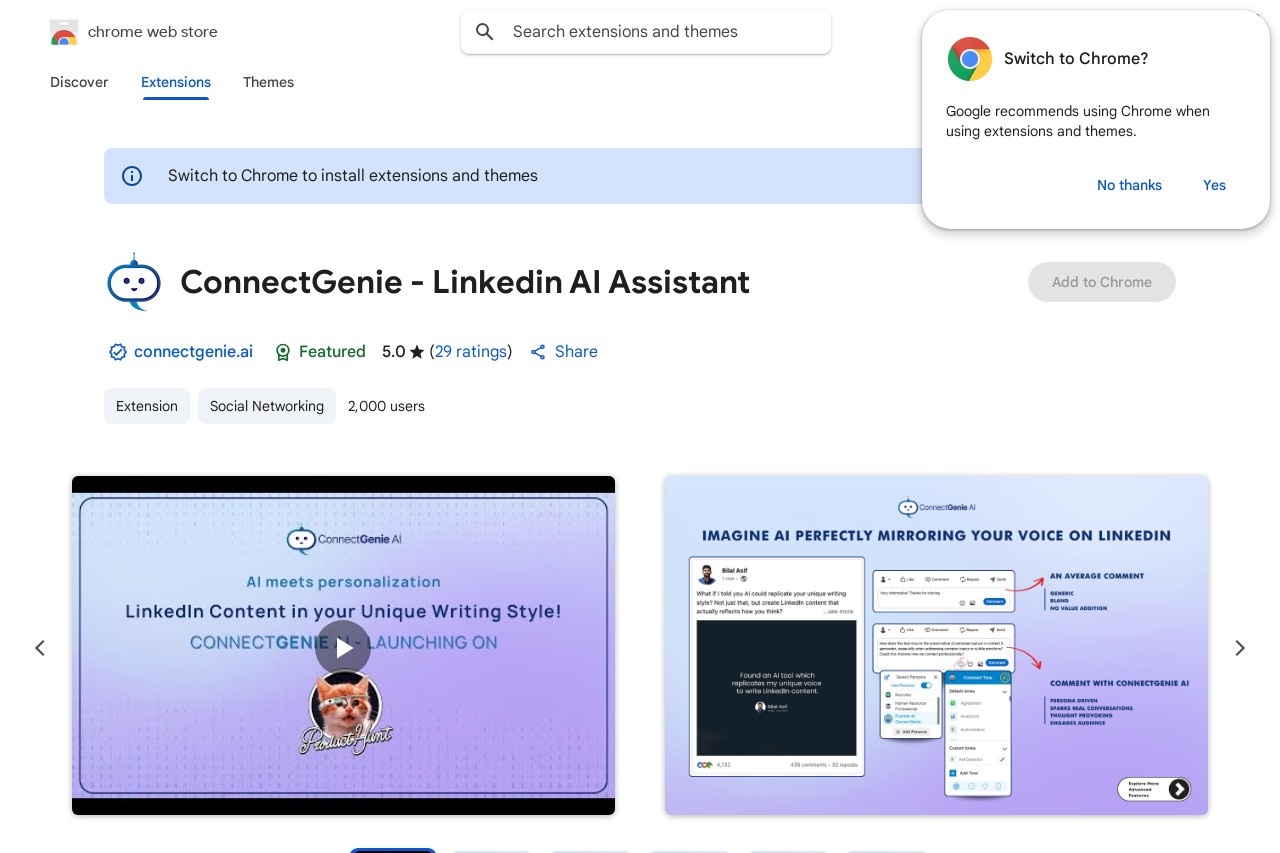Screen dimensions: 1280x853
Task: Switch to the Themes tab
Action: 268,82
